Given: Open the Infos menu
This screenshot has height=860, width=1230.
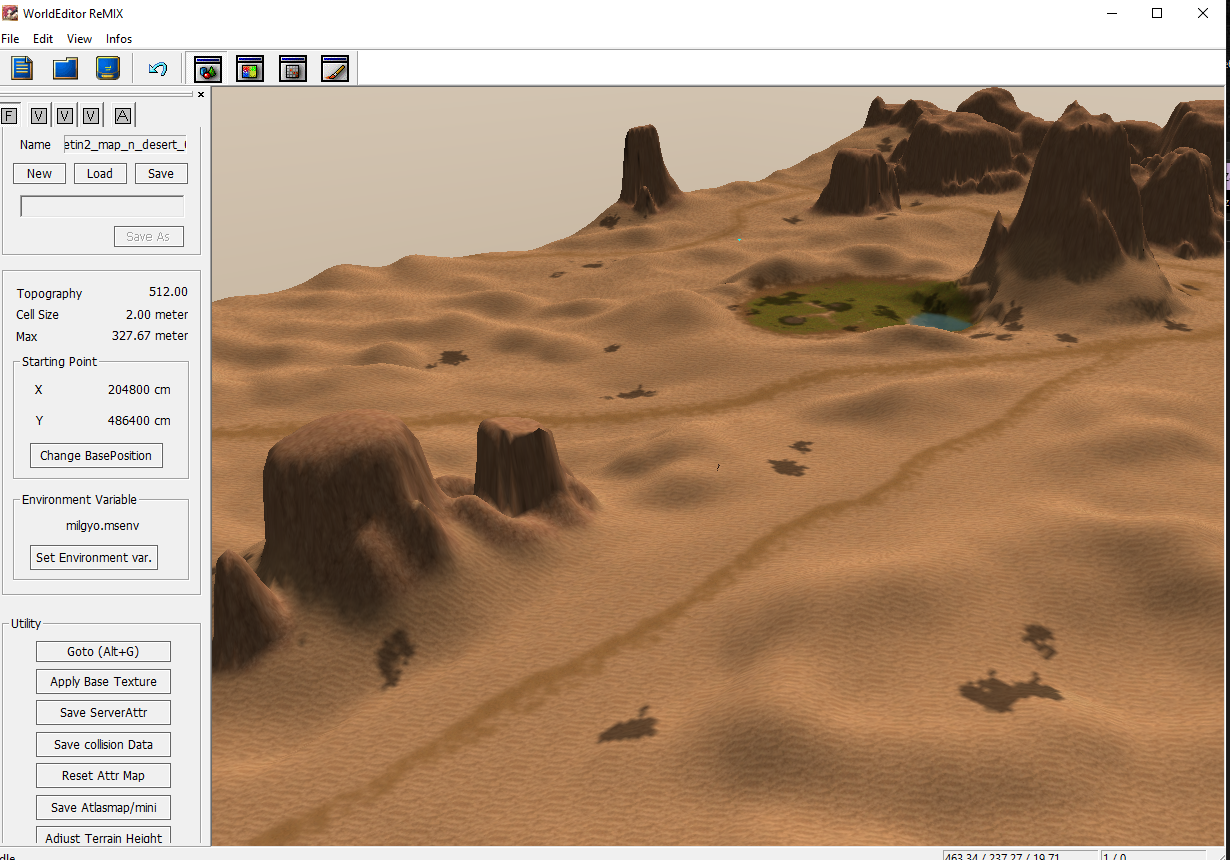Looking at the screenshot, I should point(119,39).
